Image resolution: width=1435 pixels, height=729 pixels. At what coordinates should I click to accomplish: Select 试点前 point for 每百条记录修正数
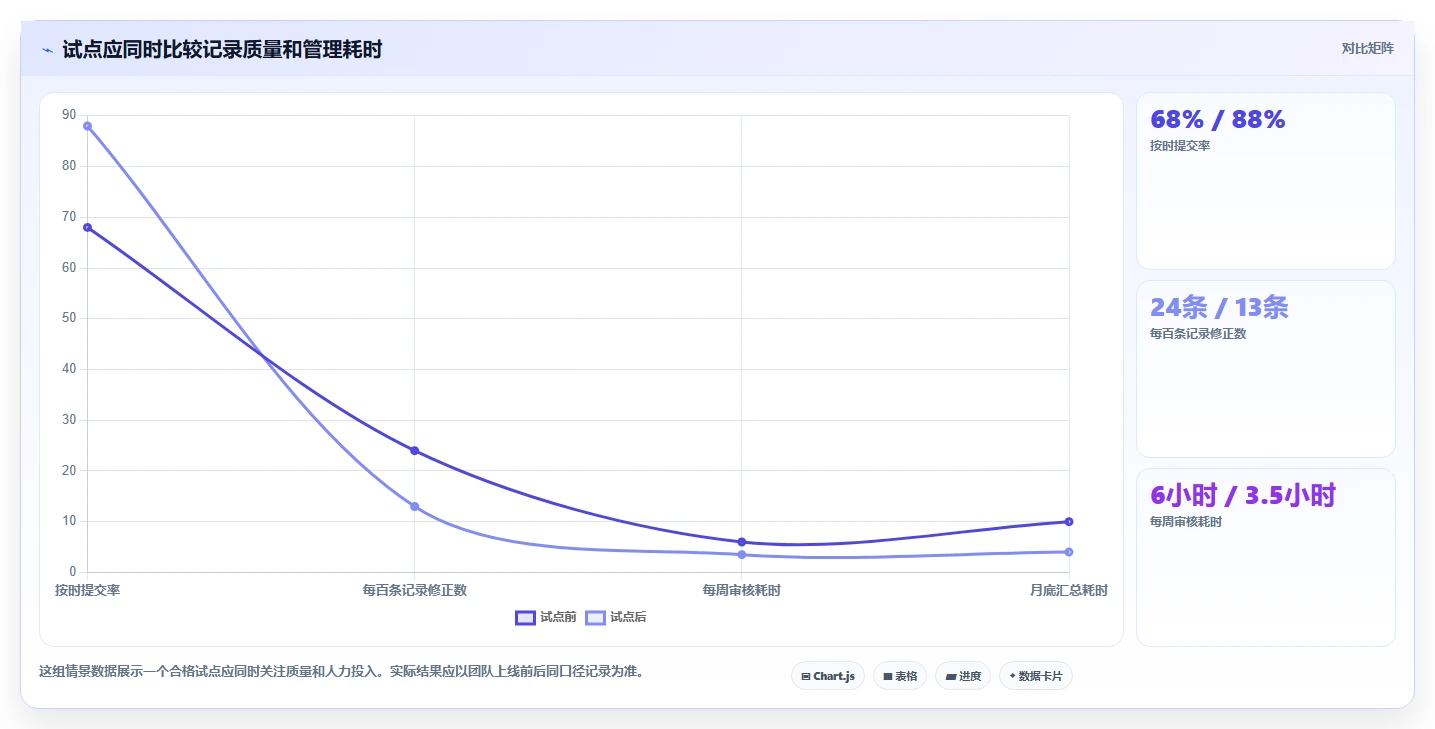[x=414, y=450]
